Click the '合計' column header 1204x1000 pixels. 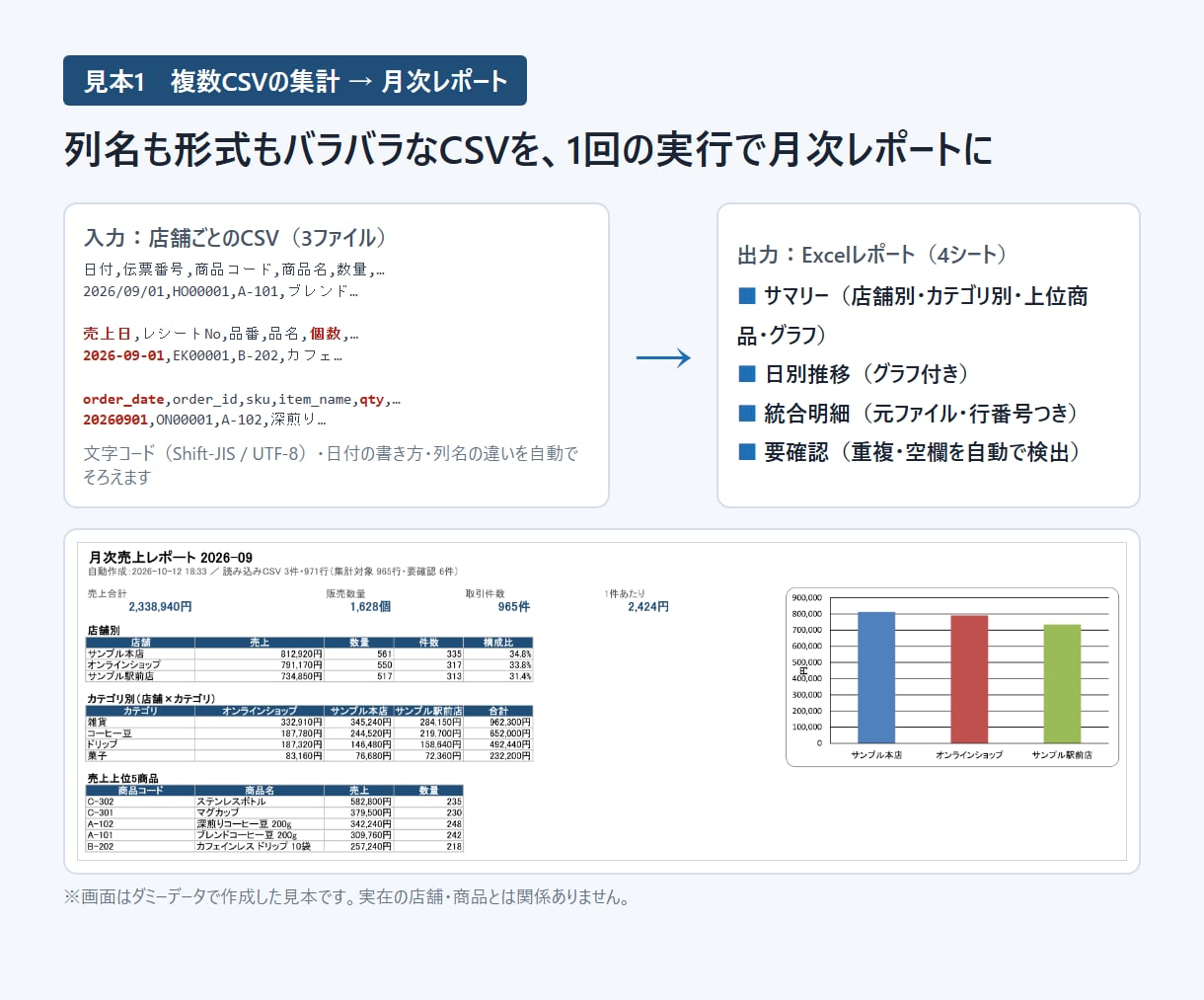498,711
